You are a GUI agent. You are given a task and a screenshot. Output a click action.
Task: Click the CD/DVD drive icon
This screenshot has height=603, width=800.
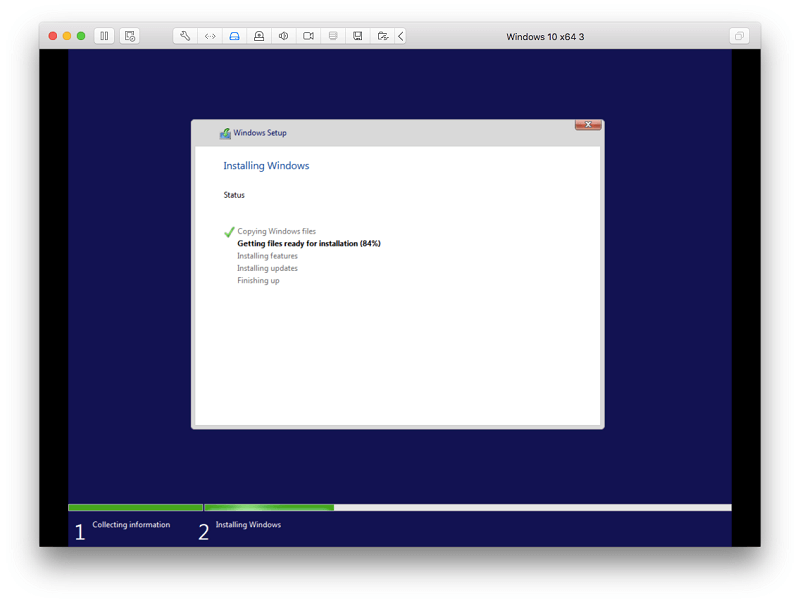click(x=259, y=36)
